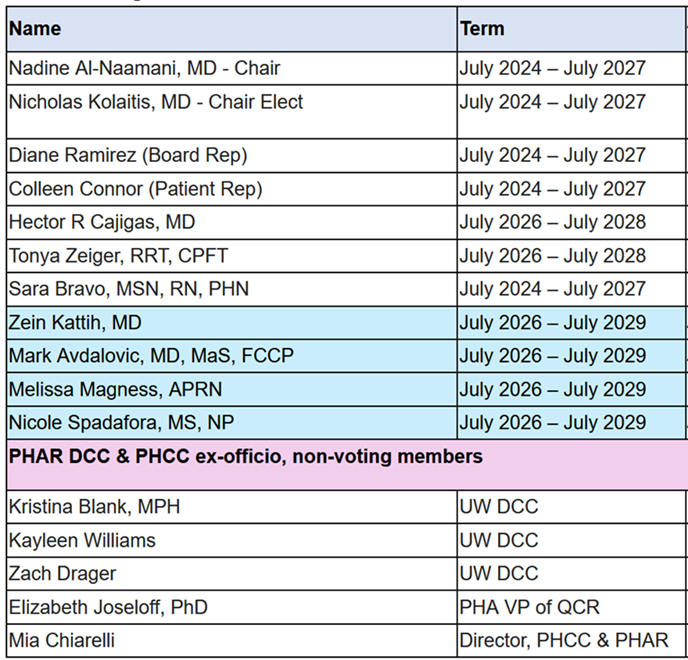Screen dimensions: 688x660
Task: Select Tonya Zeiger, RRT, CPFT cell
Action: pos(232,256)
